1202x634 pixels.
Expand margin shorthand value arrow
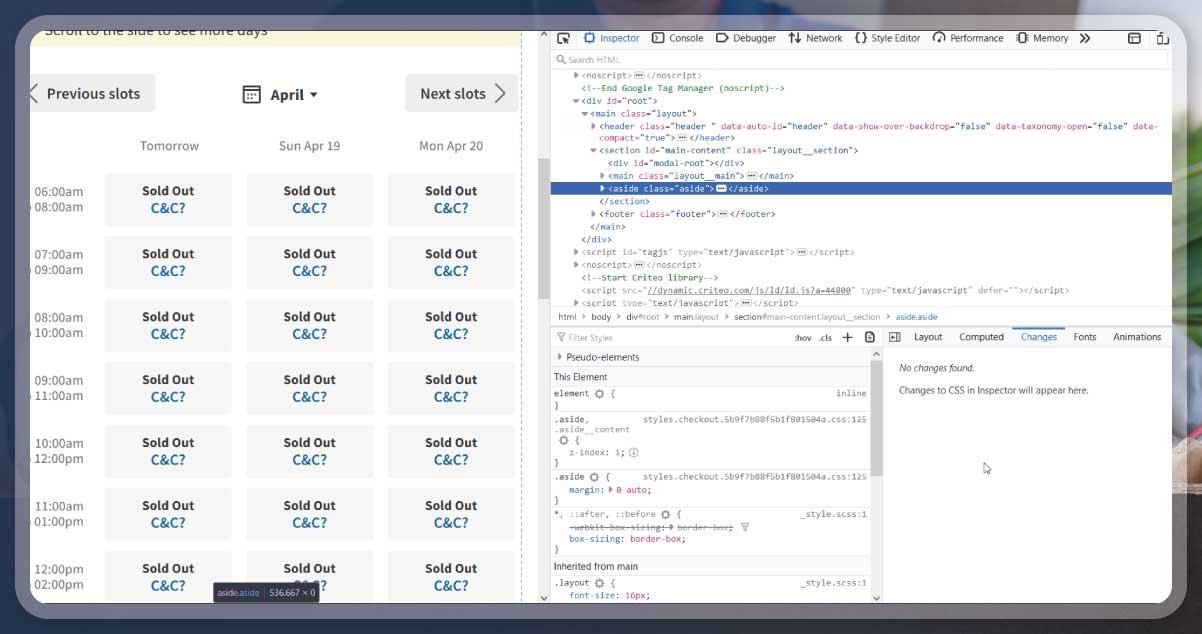(611, 490)
